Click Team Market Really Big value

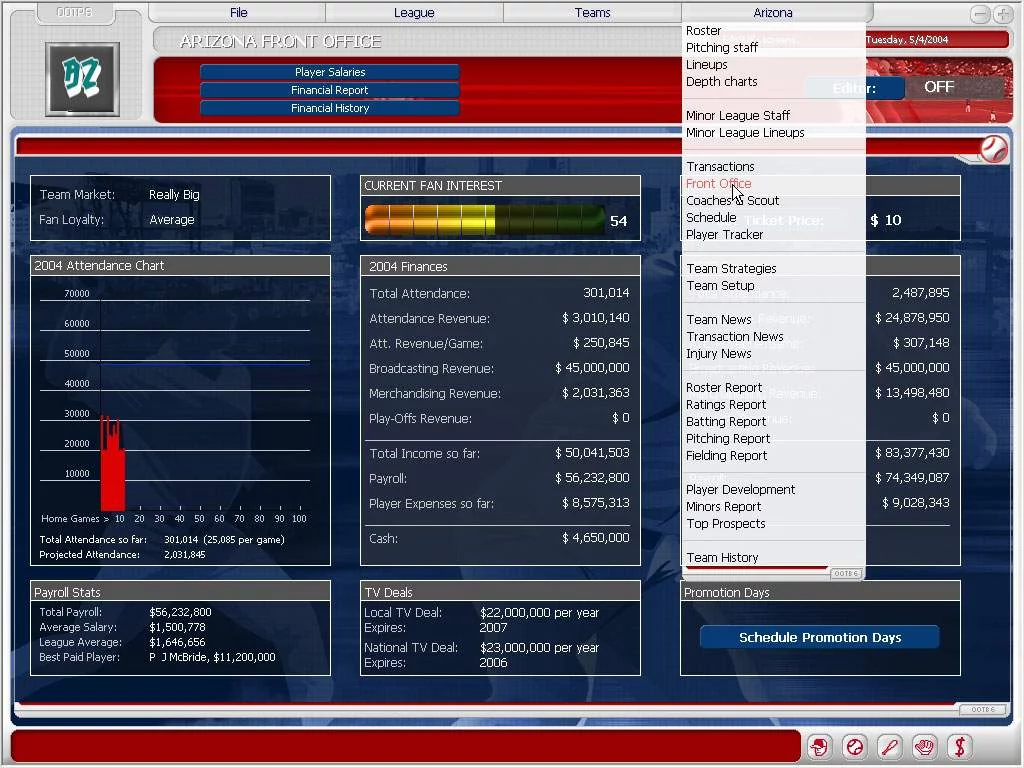[174, 195]
